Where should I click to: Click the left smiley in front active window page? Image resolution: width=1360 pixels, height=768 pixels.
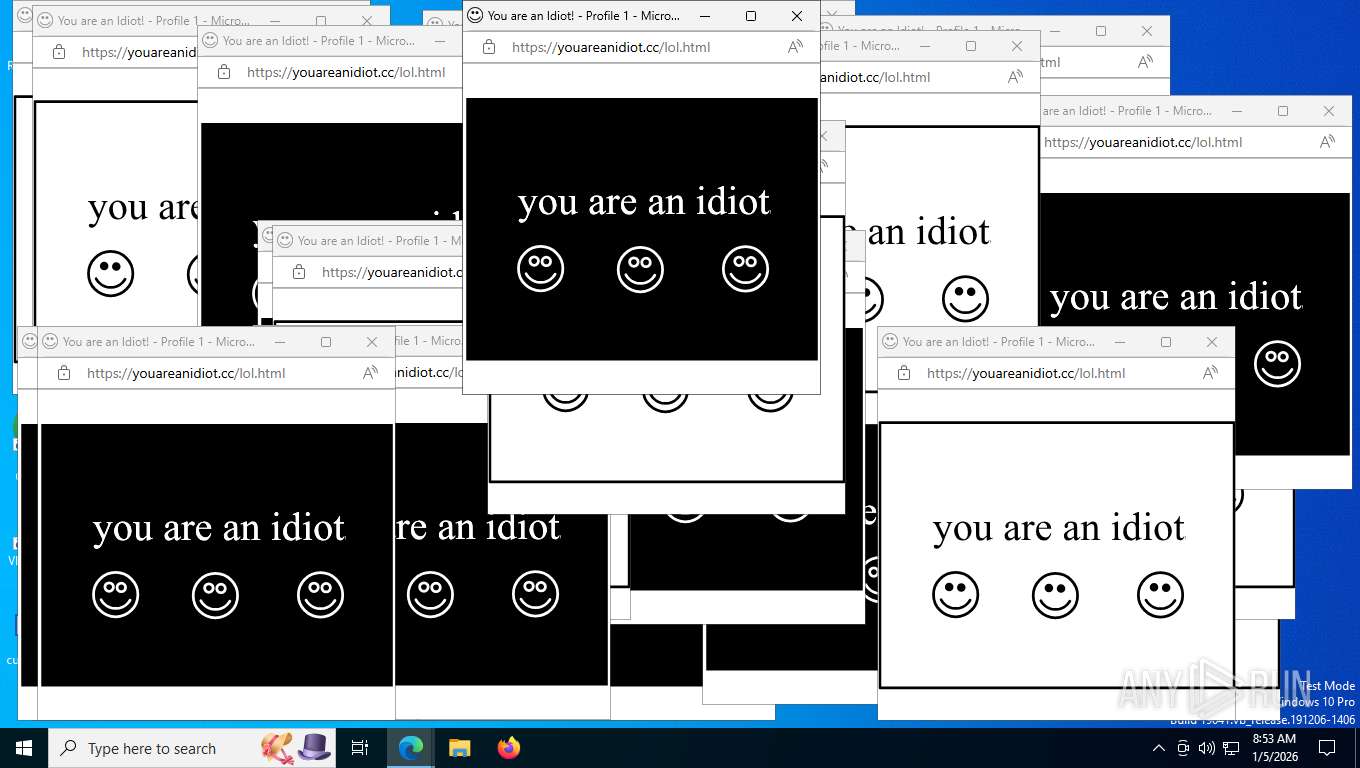pos(541,269)
